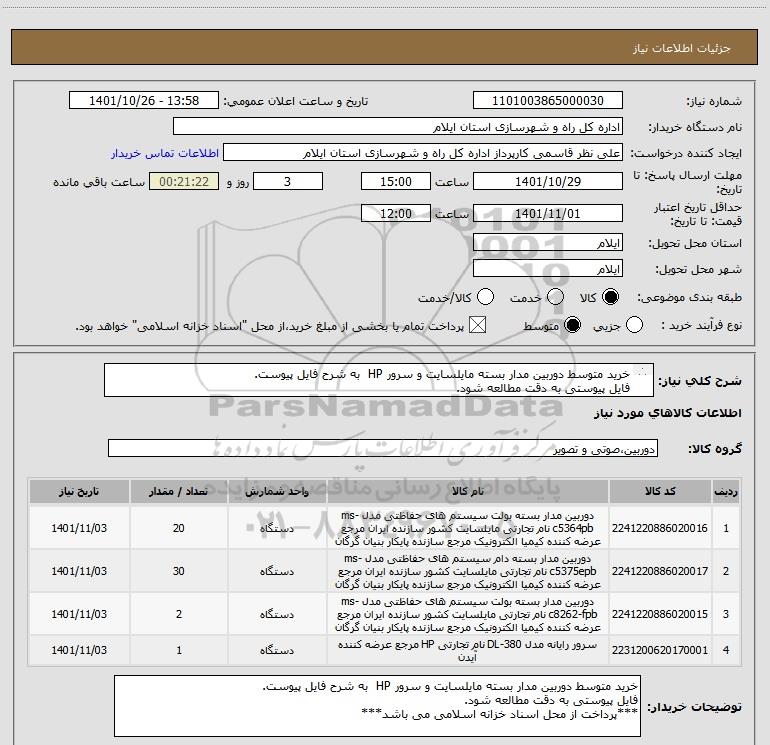Click the ردیف column header

tap(726, 492)
